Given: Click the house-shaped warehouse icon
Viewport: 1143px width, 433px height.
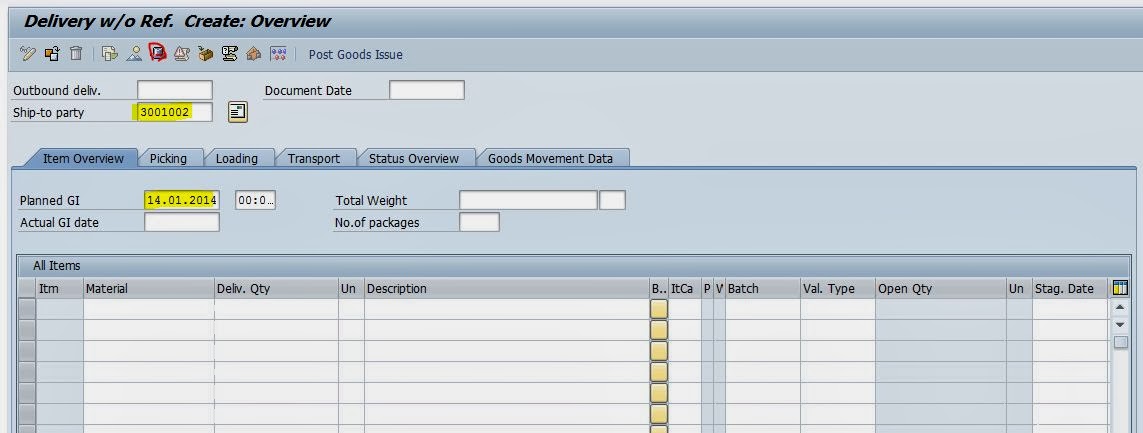Looking at the screenshot, I should coord(254,53).
